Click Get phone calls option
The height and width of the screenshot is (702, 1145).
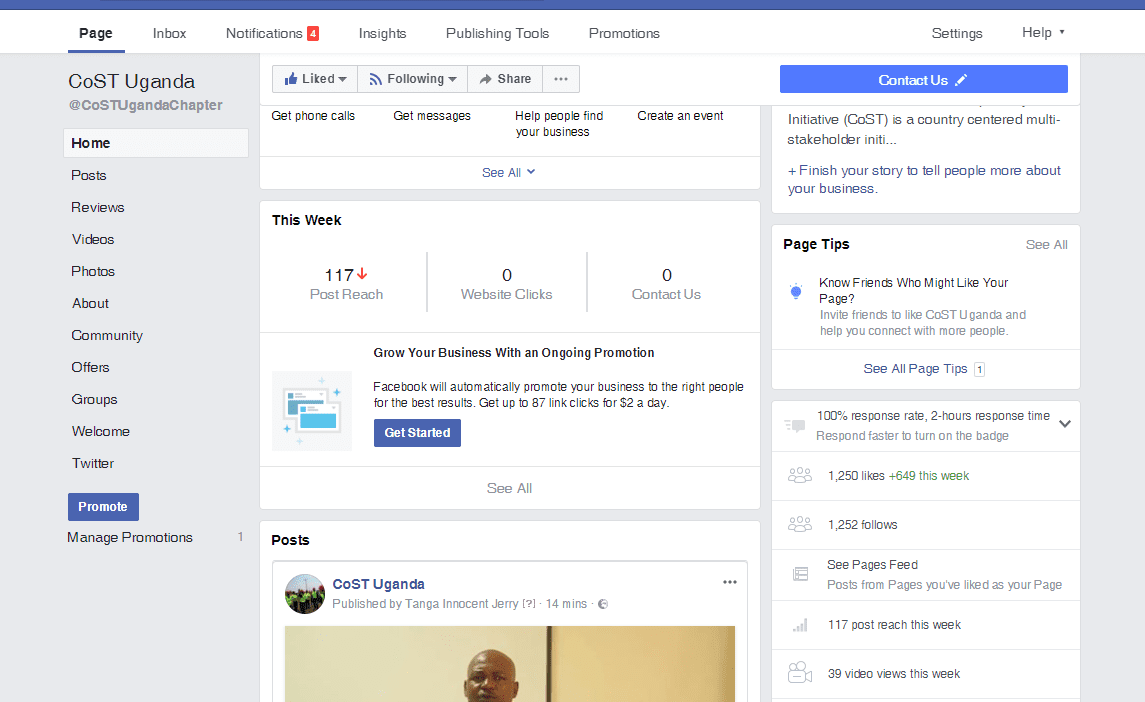[313, 116]
